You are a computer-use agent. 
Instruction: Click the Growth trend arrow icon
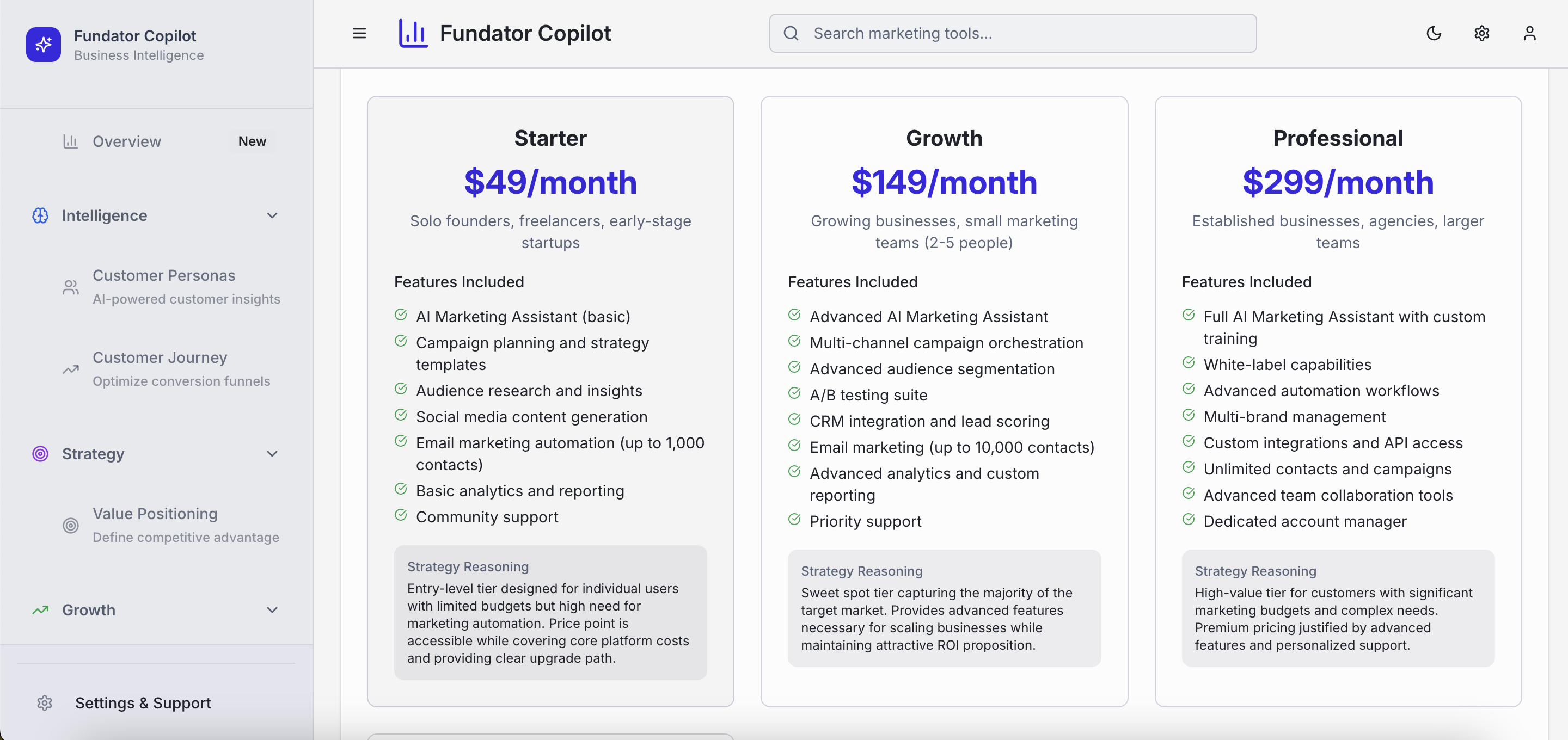pyautogui.click(x=40, y=610)
